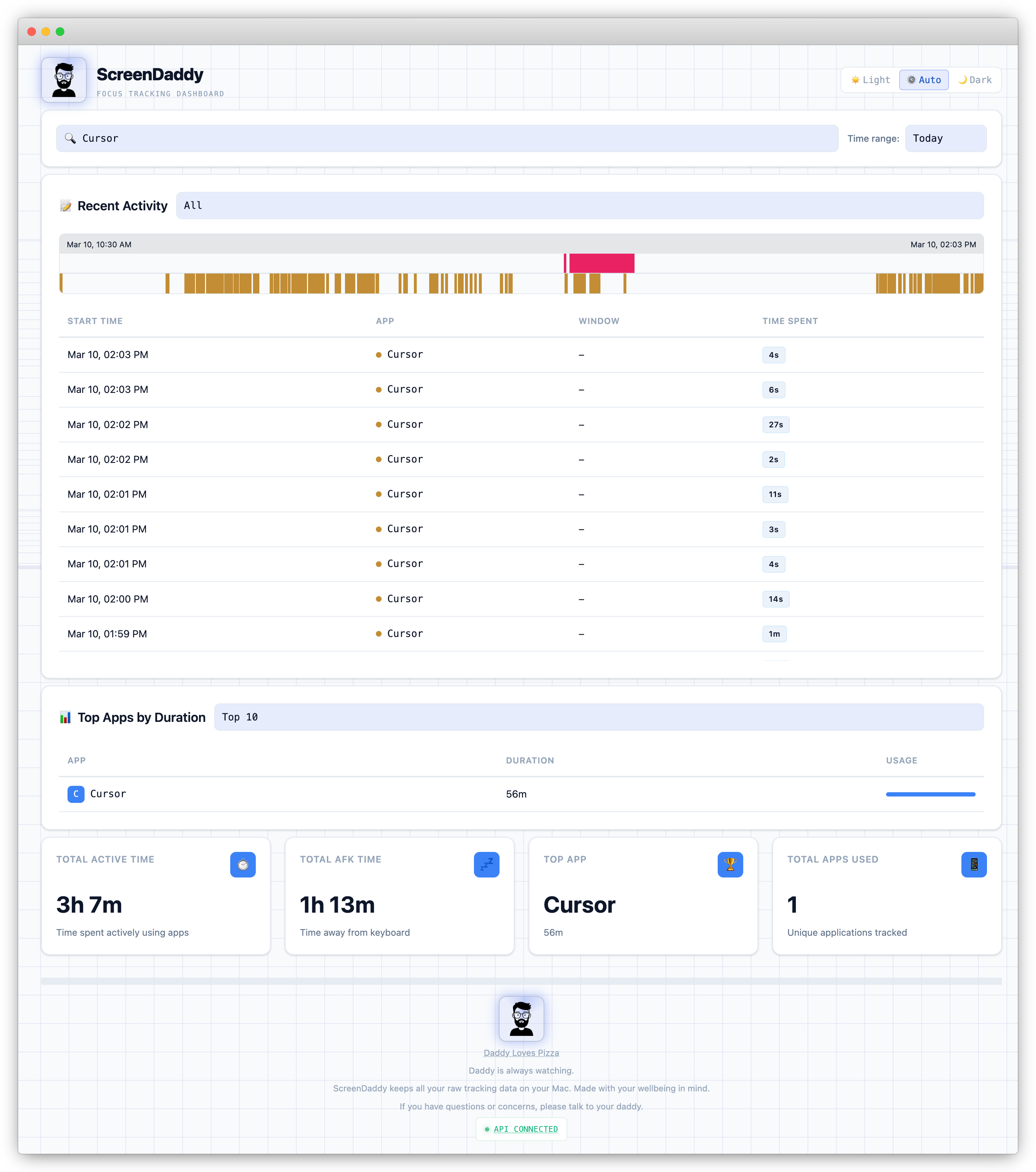Screen dimensions: 1036x1172
Task: Click the USAGE column header
Action: tap(901, 760)
